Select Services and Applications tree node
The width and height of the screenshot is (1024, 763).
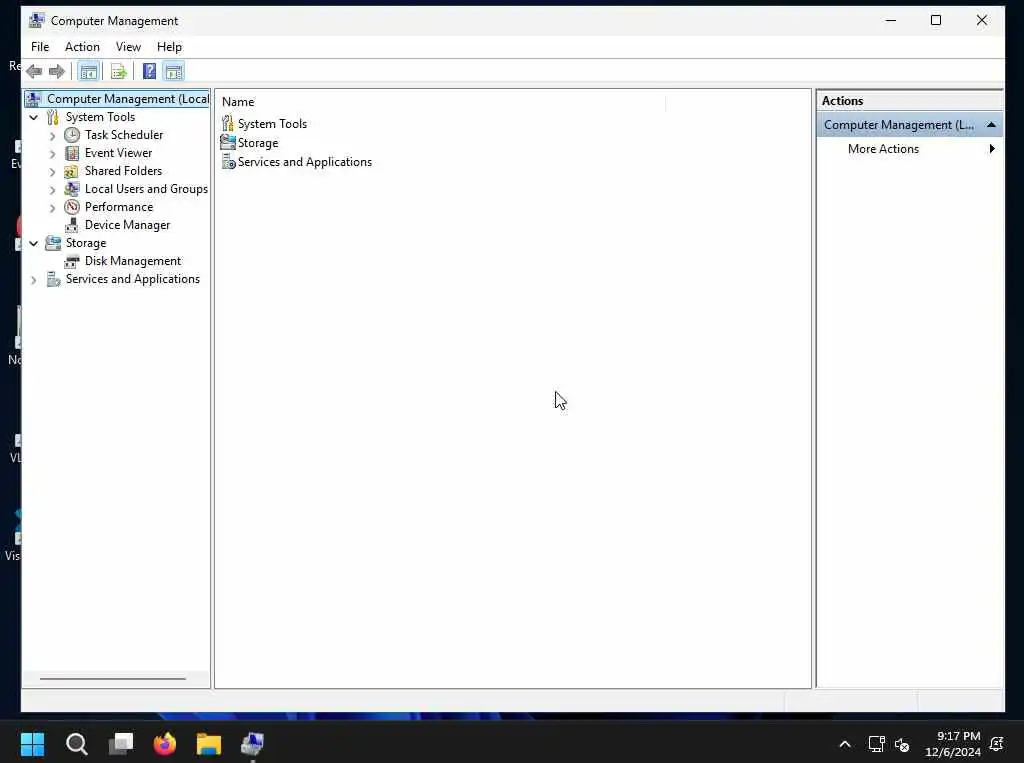(133, 279)
